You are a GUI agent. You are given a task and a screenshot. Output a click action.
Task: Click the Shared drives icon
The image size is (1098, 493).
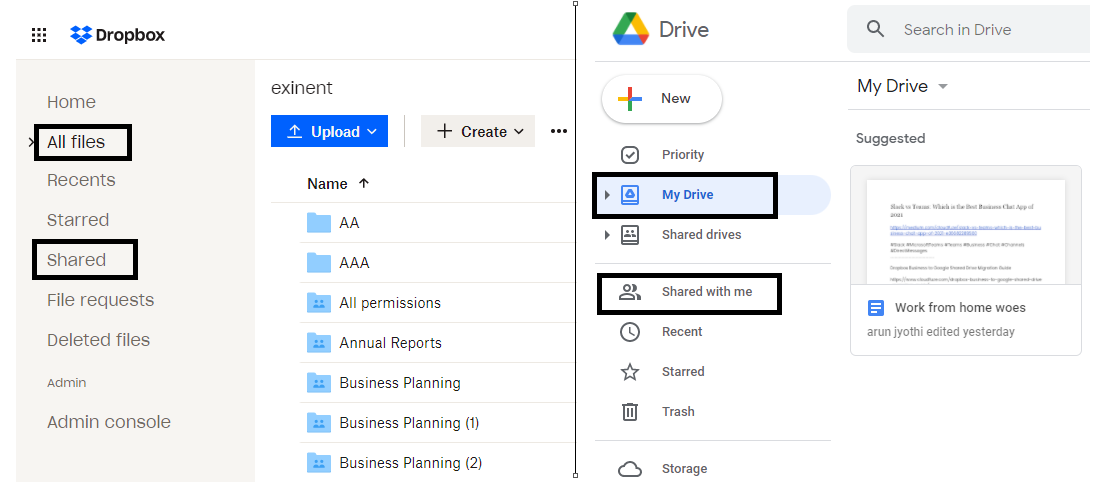[630, 235]
